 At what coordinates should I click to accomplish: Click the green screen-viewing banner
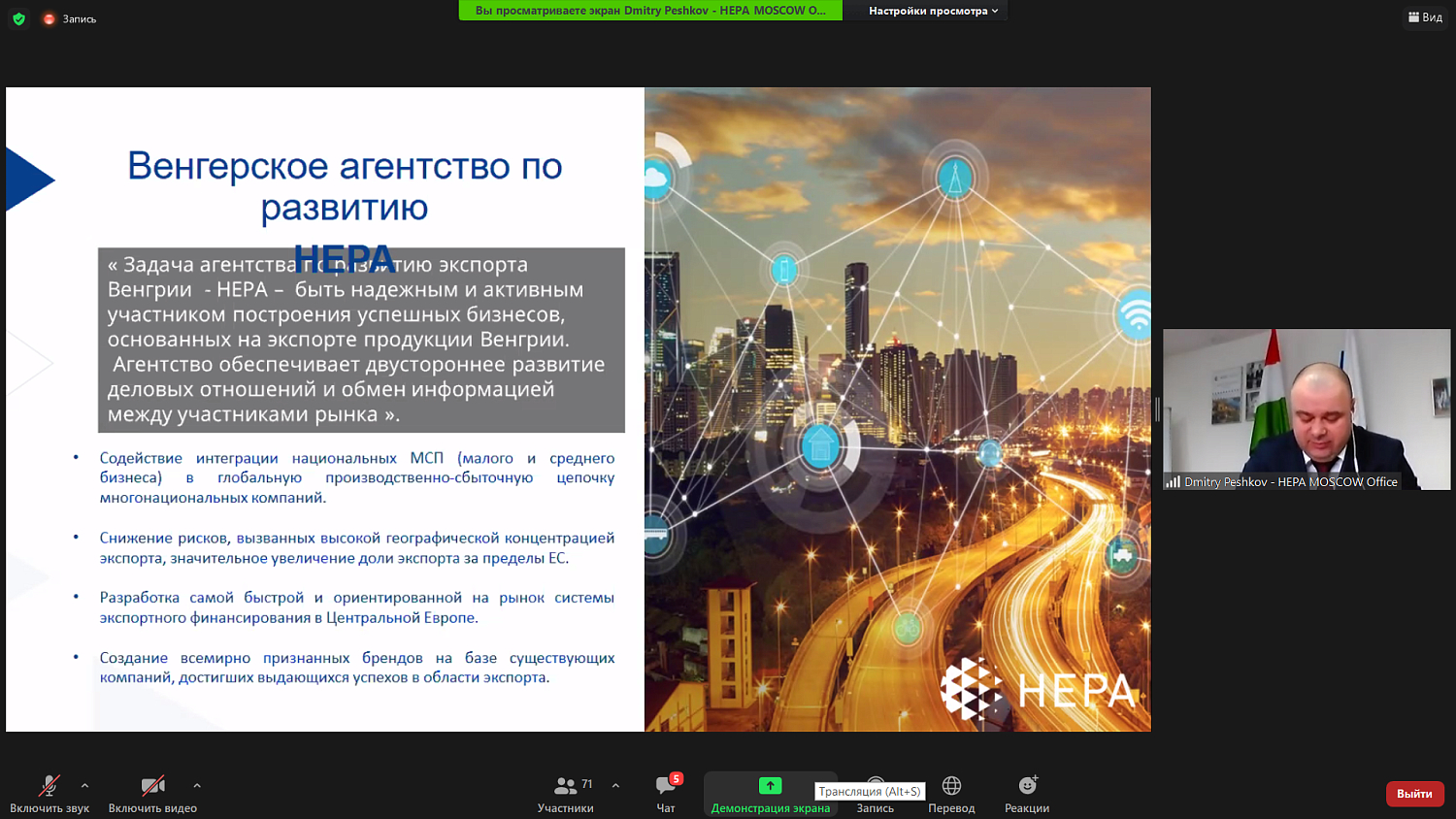click(650, 11)
